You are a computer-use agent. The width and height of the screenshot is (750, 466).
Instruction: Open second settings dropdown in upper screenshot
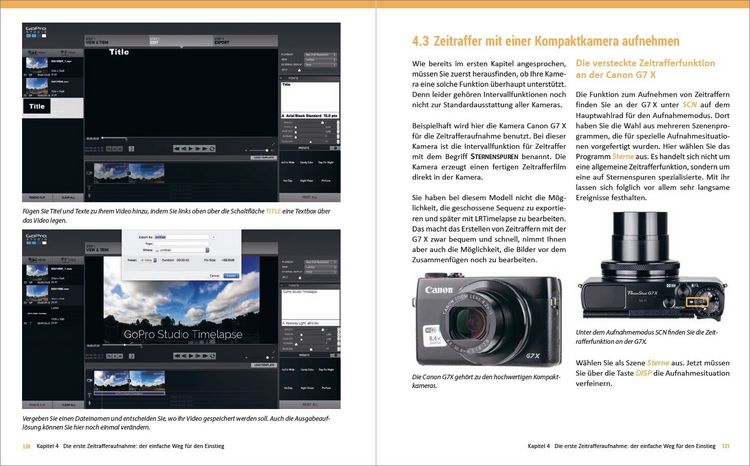pos(320,60)
